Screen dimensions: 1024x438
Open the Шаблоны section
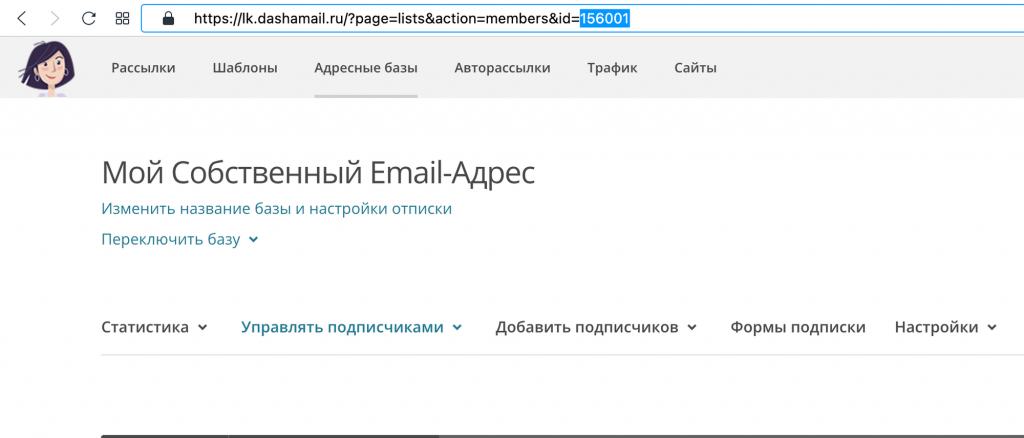point(245,68)
